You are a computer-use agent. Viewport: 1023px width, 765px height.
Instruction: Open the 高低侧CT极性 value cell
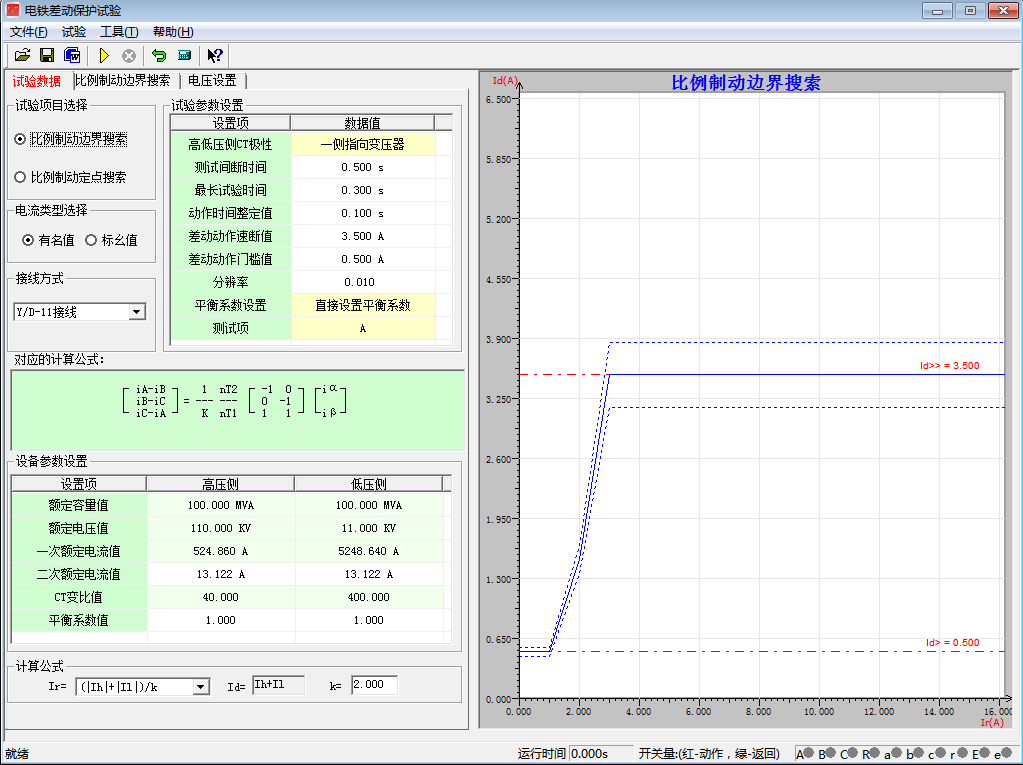363,144
